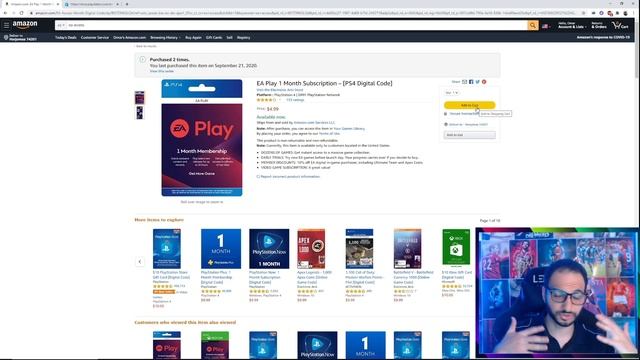Expand the Add to List dropdown

click(469, 135)
